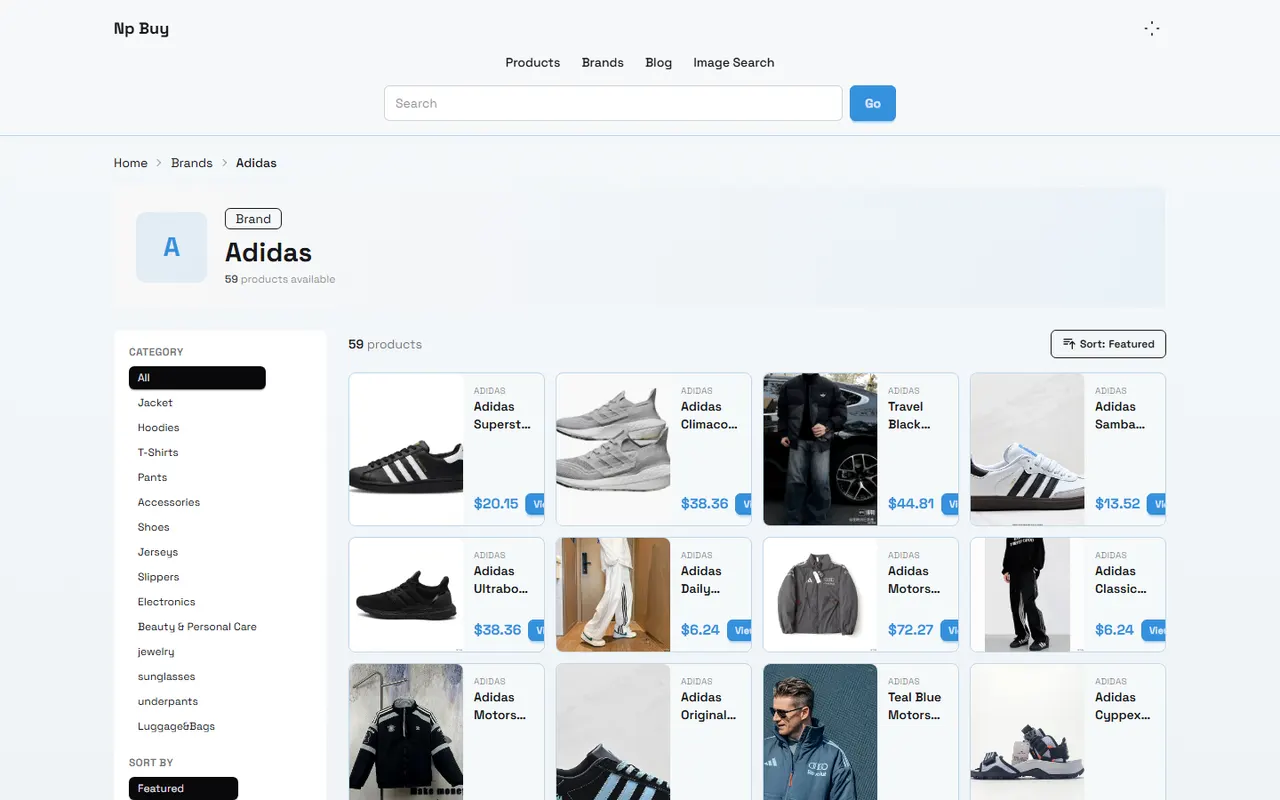
Task: Open grey Adidas Motorsport jacket image priced $72.27
Action: click(820, 595)
